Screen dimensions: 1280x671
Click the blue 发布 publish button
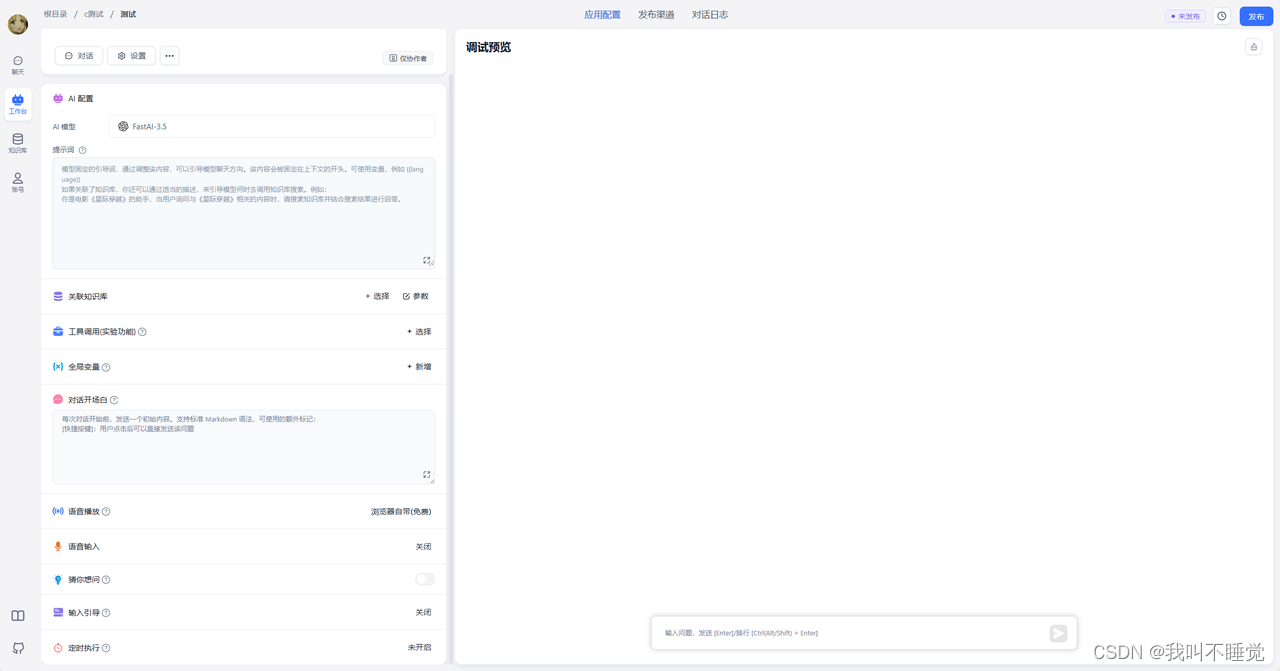[1256, 16]
